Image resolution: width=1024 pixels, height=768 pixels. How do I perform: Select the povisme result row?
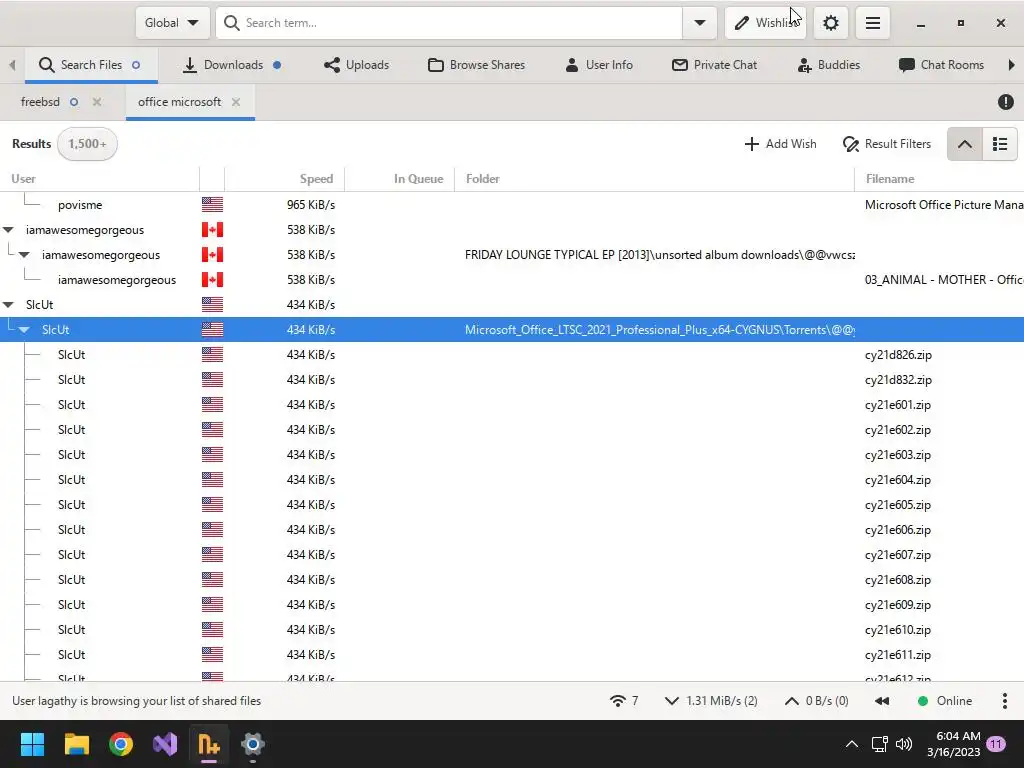coord(512,205)
